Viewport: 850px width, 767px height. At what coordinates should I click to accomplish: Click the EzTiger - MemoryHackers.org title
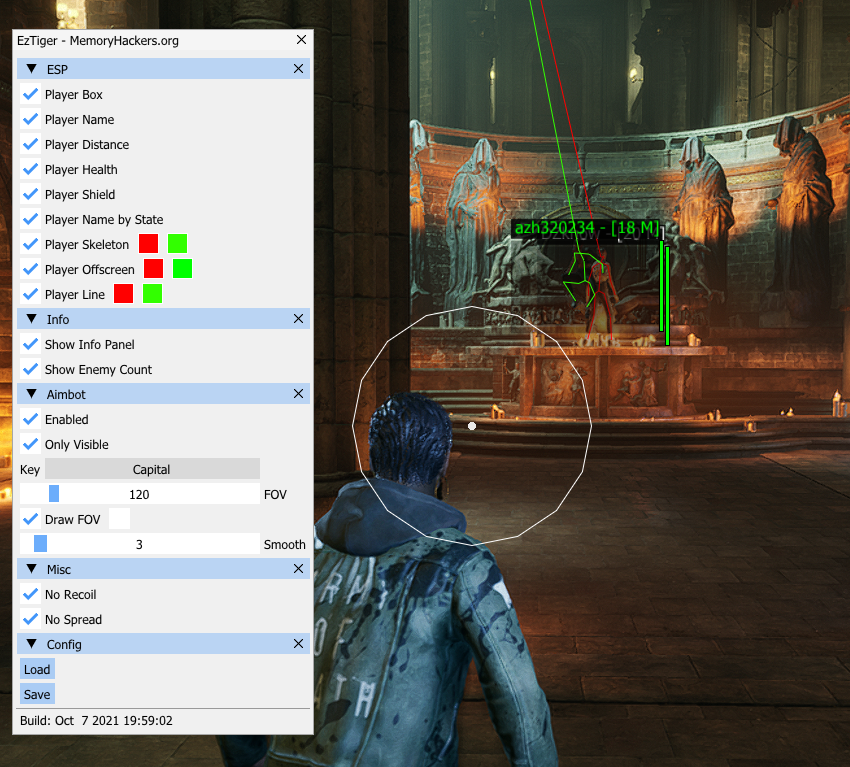98,41
